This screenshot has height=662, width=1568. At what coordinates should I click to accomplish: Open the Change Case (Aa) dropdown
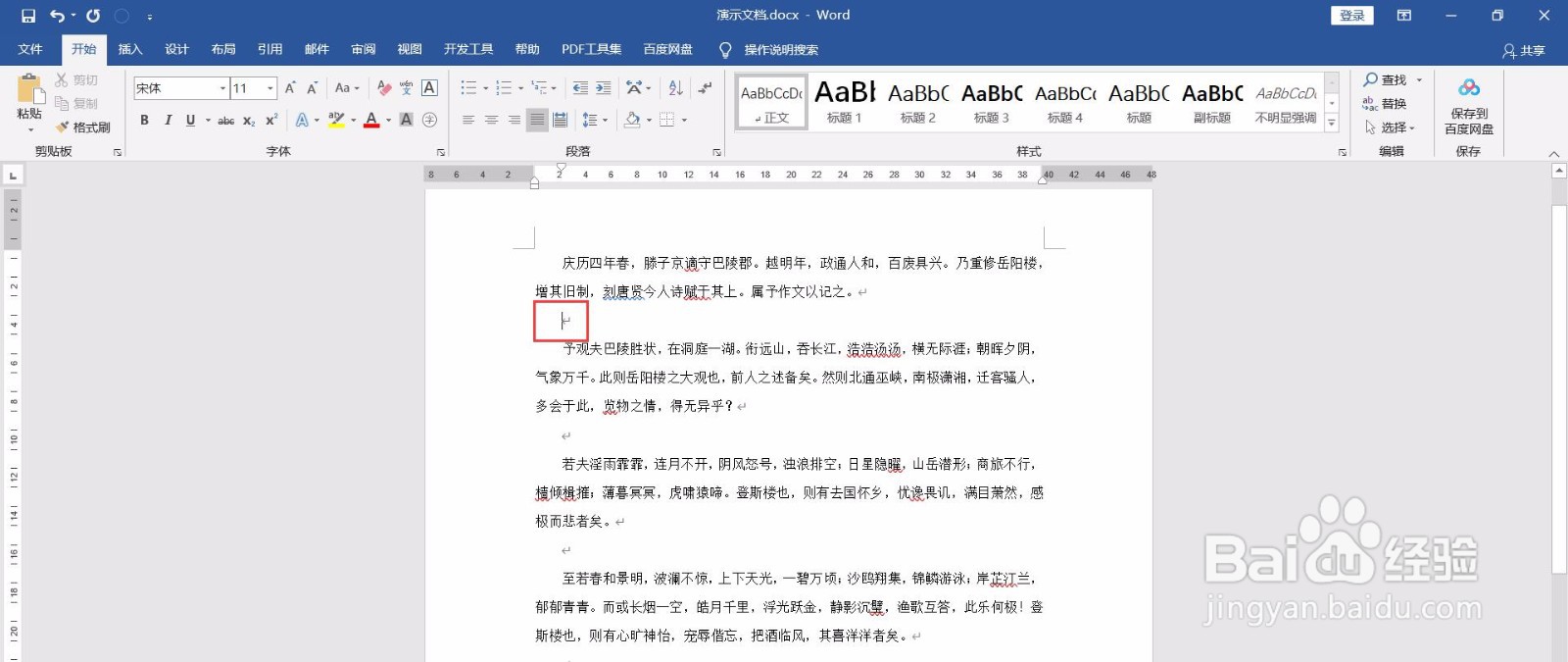[x=347, y=88]
